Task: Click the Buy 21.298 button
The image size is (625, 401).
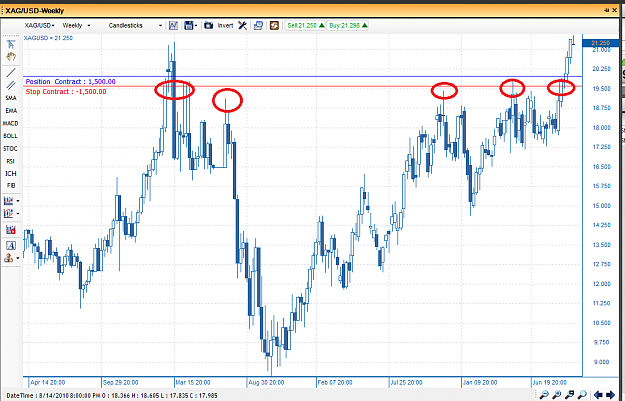Action: [x=348, y=26]
